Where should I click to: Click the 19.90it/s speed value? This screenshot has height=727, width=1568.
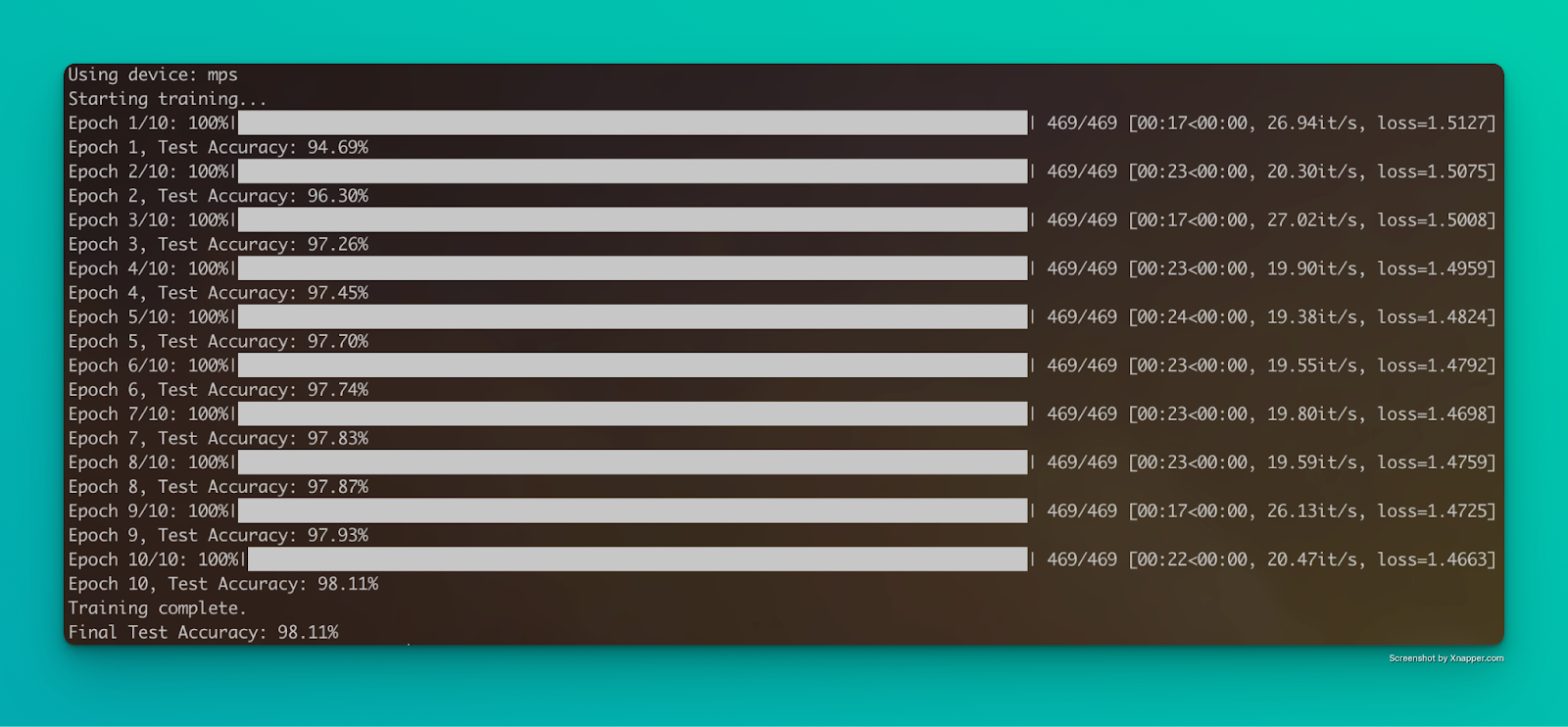coord(1313,268)
